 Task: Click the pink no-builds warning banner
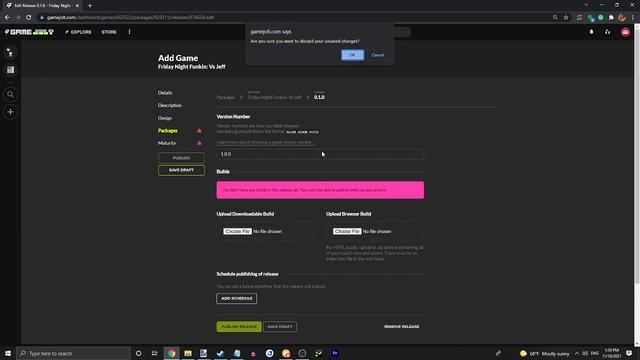(320, 190)
